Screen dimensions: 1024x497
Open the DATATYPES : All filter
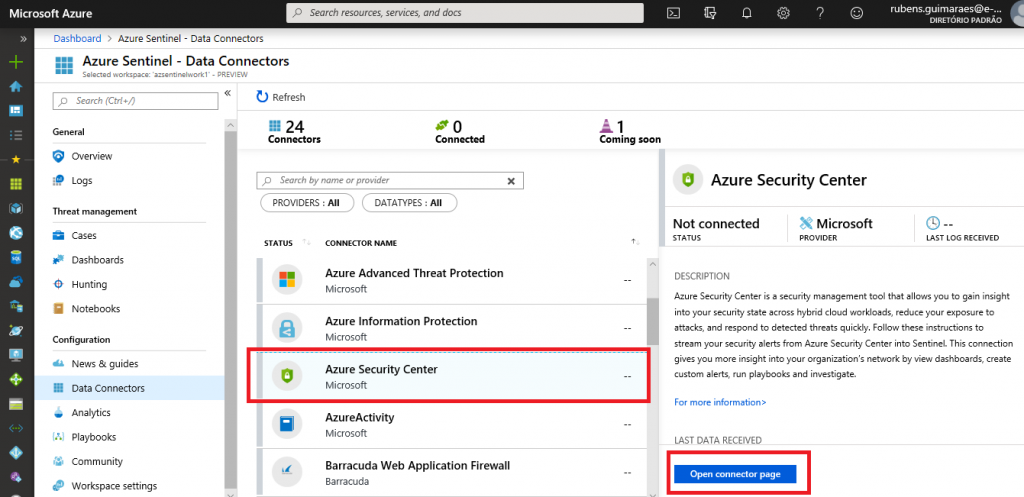pos(408,203)
